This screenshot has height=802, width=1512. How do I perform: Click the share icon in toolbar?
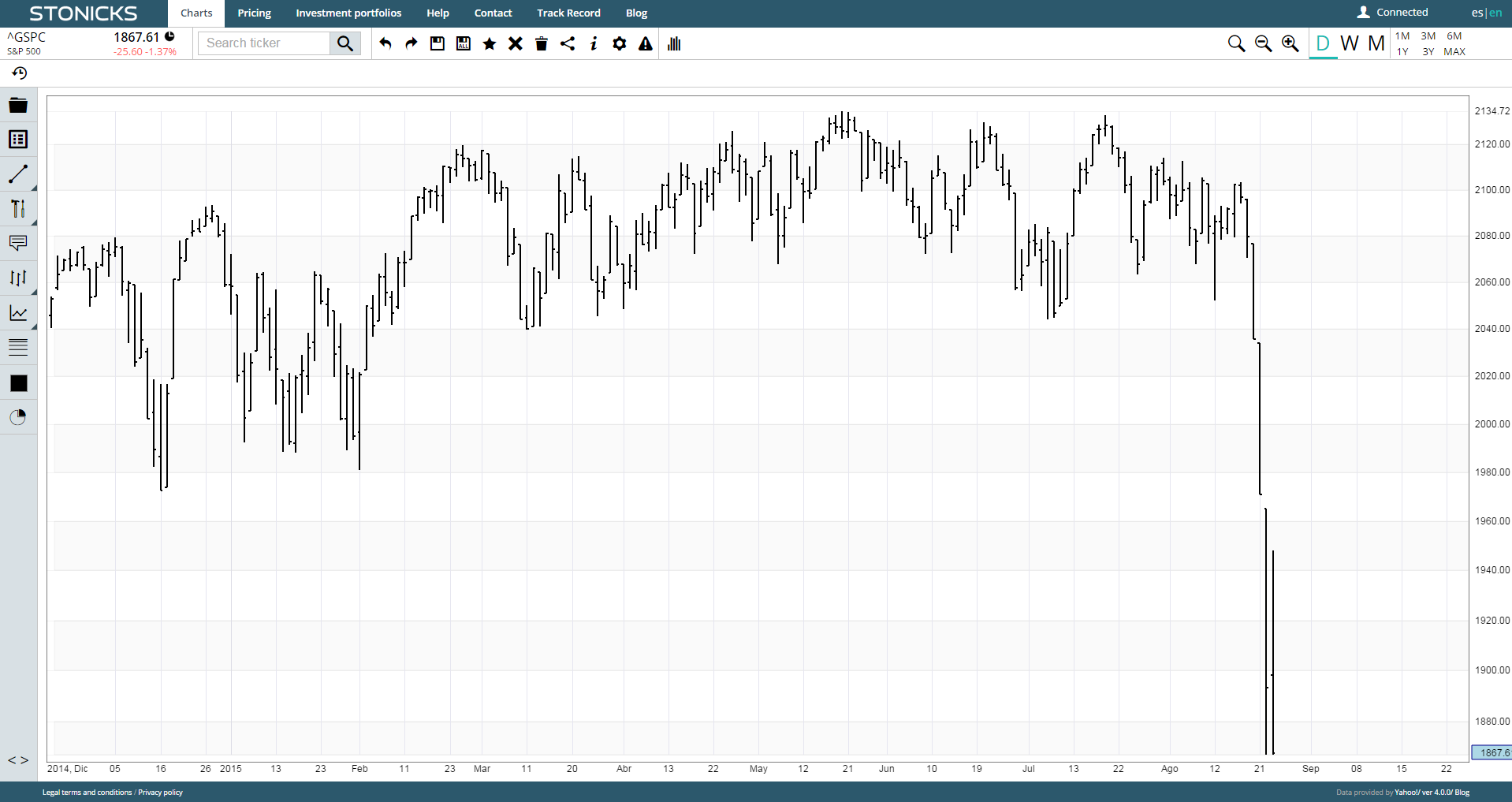click(x=568, y=43)
